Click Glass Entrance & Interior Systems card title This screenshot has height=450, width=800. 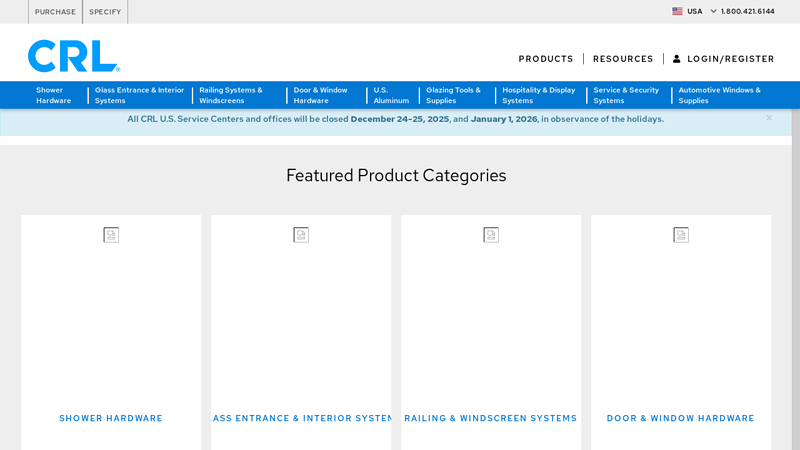coord(301,418)
